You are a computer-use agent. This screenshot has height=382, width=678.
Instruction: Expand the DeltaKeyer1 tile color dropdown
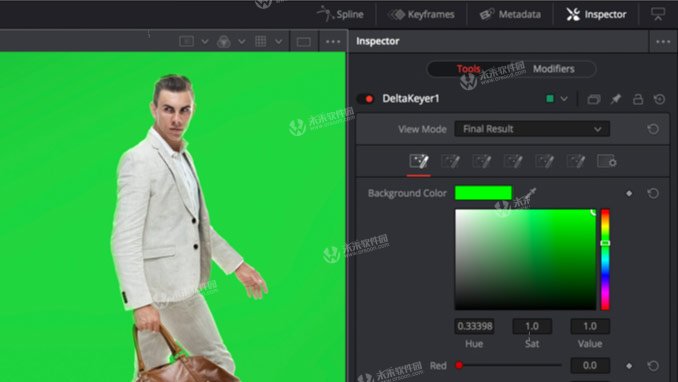pos(564,99)
